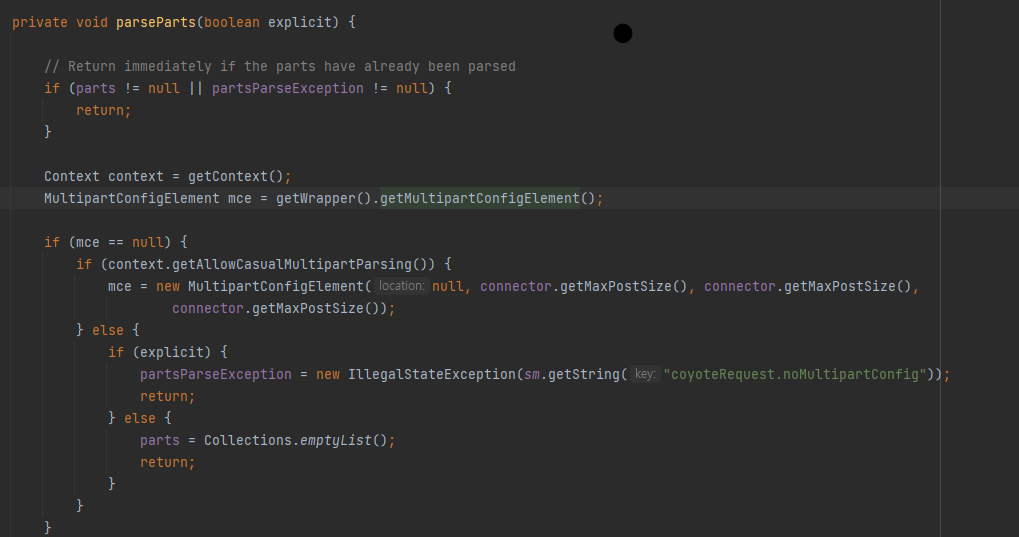
Task: Click the parseParts method name
Action: pyautogui.click(x=156, y=22)
